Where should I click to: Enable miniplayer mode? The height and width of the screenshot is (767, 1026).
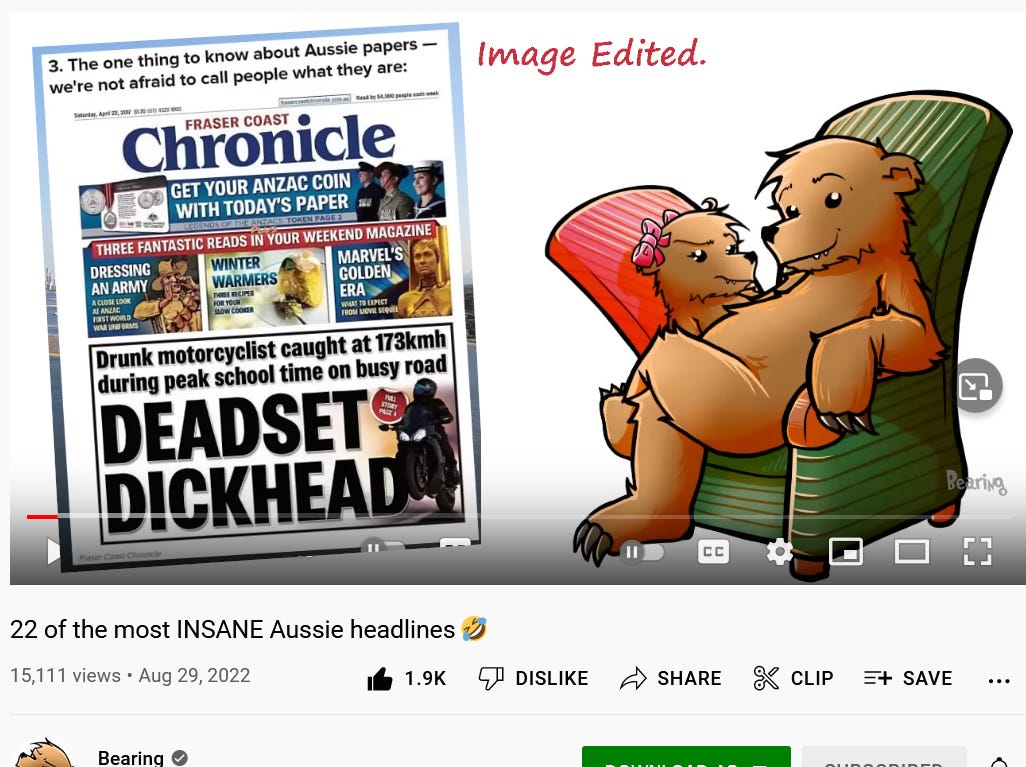click(x=846, y=552)
